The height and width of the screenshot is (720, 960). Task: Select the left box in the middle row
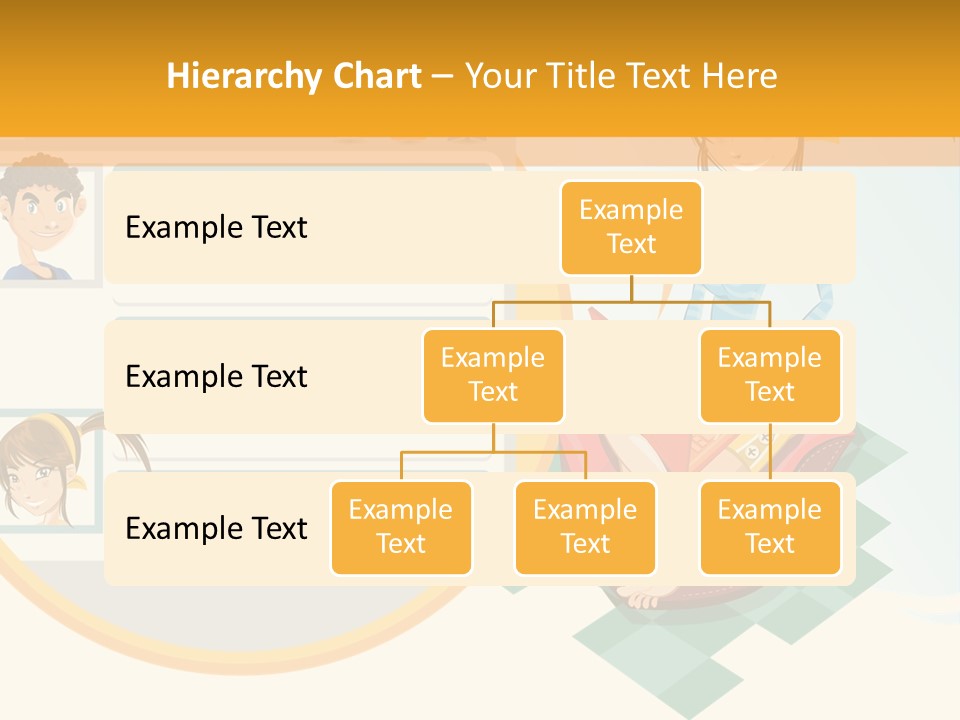pyautogui.click(x=493, y=375)
